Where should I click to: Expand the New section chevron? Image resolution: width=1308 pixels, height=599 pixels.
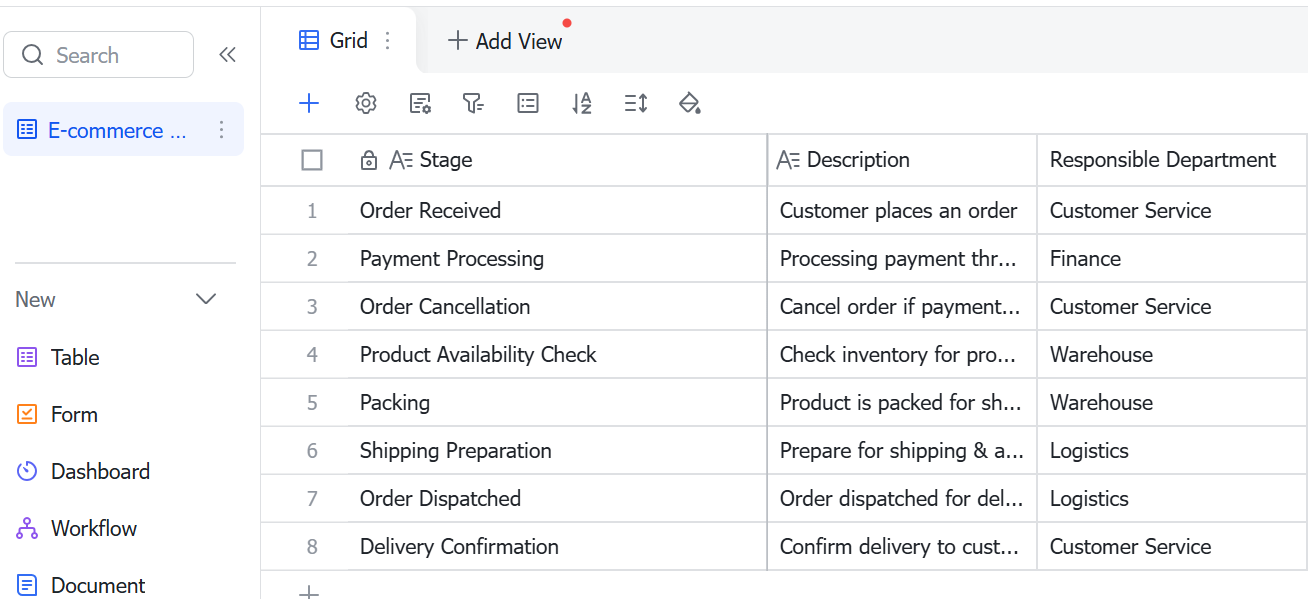(206, 299)
